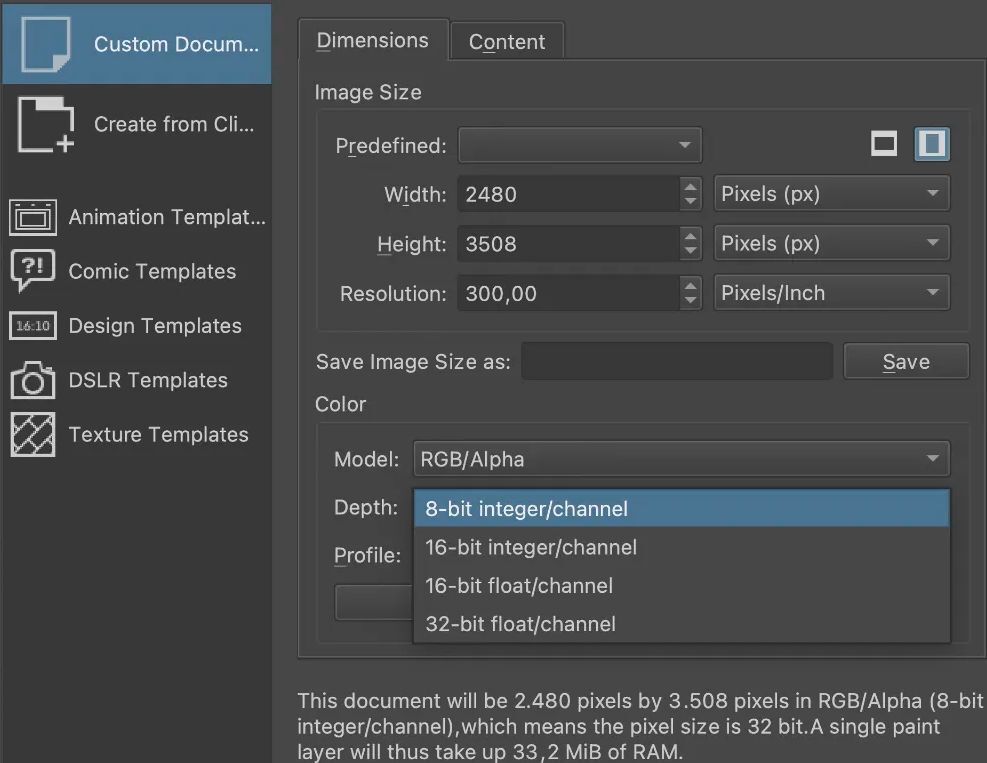Screen dimensions: 987x763
Task: Click the Texture Templates icon
Action: point(33,434)
